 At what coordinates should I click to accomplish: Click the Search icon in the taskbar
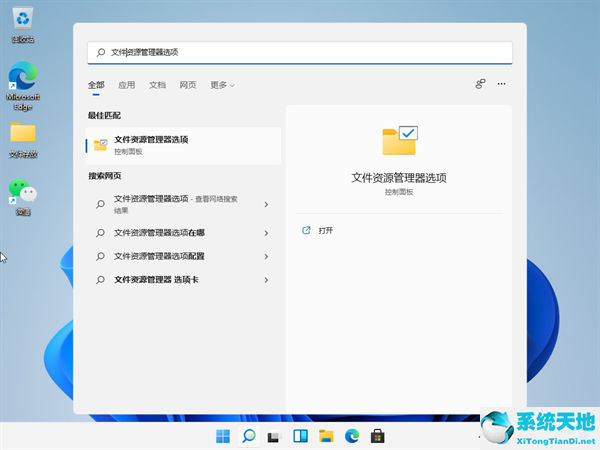[249, 436]
